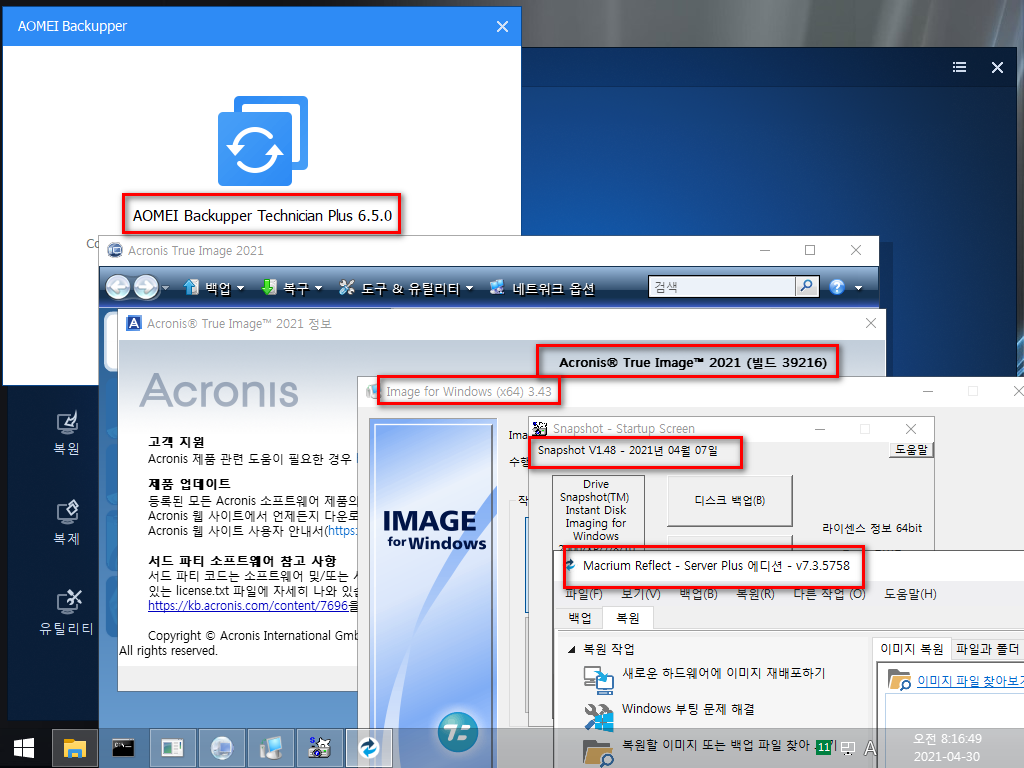The width and height of the screenshot is (1024, 768).
Task: Click the browse backup file folder icon
Action: click(599, 752)
